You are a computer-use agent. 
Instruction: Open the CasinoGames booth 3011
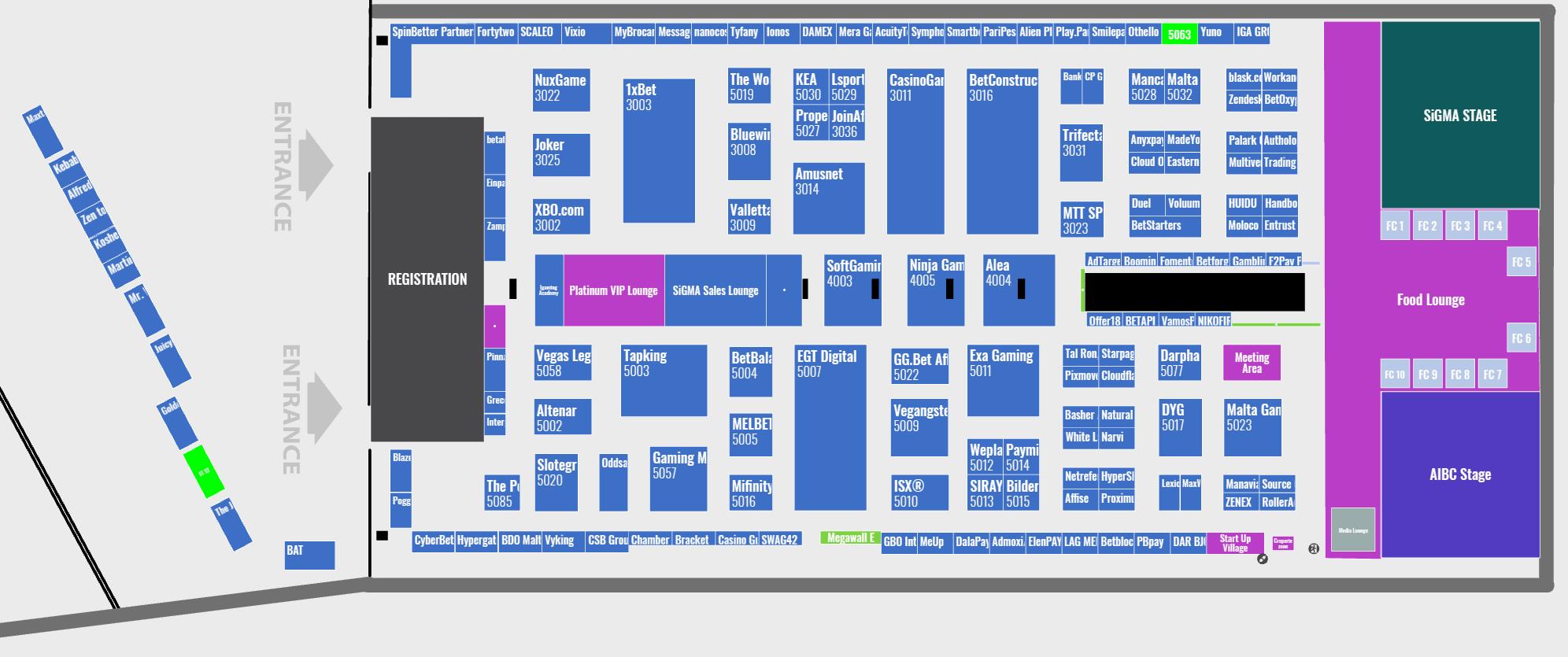tap(915, 151)
